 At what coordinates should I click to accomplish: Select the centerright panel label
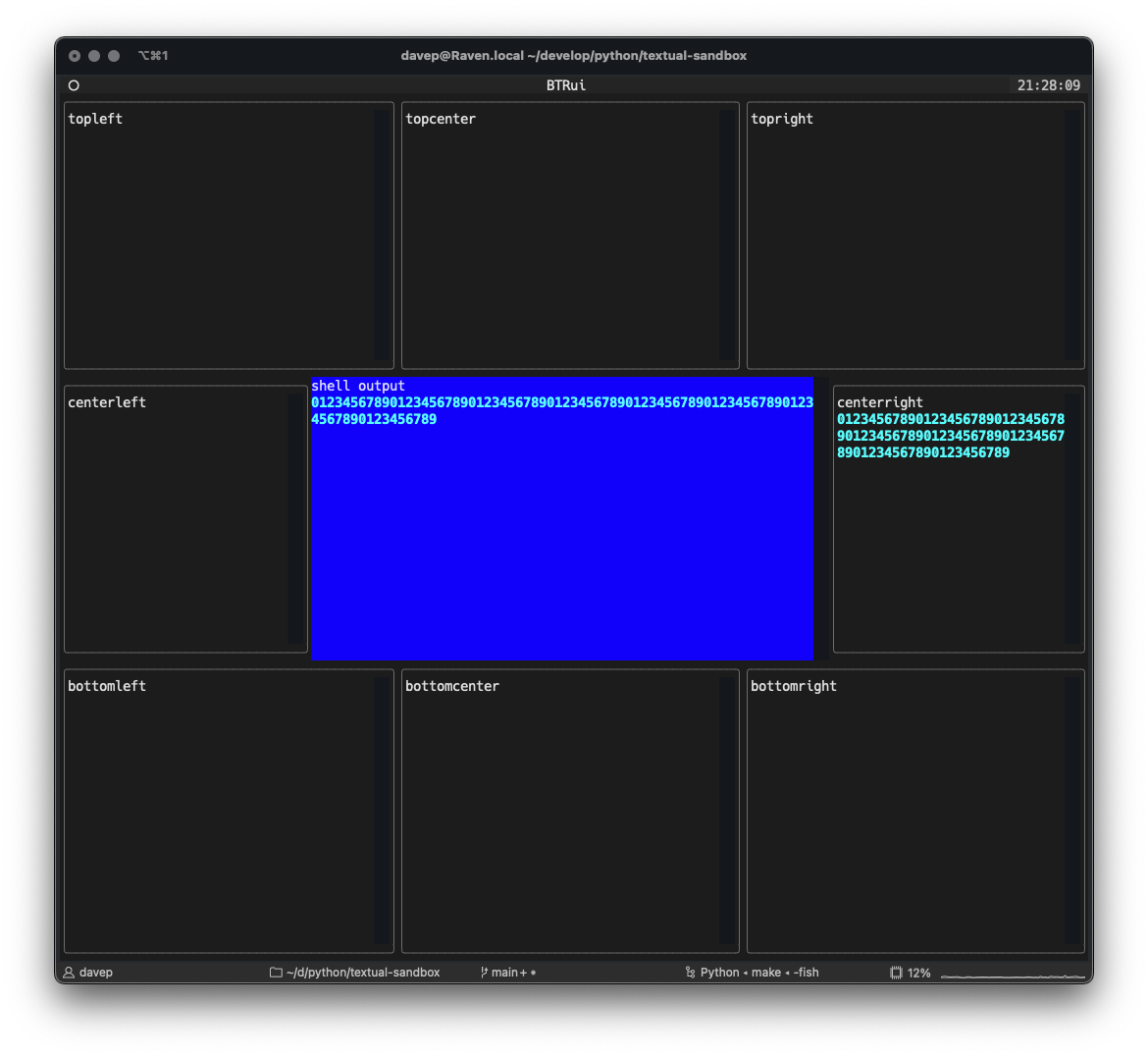click(x=880, y=402)
